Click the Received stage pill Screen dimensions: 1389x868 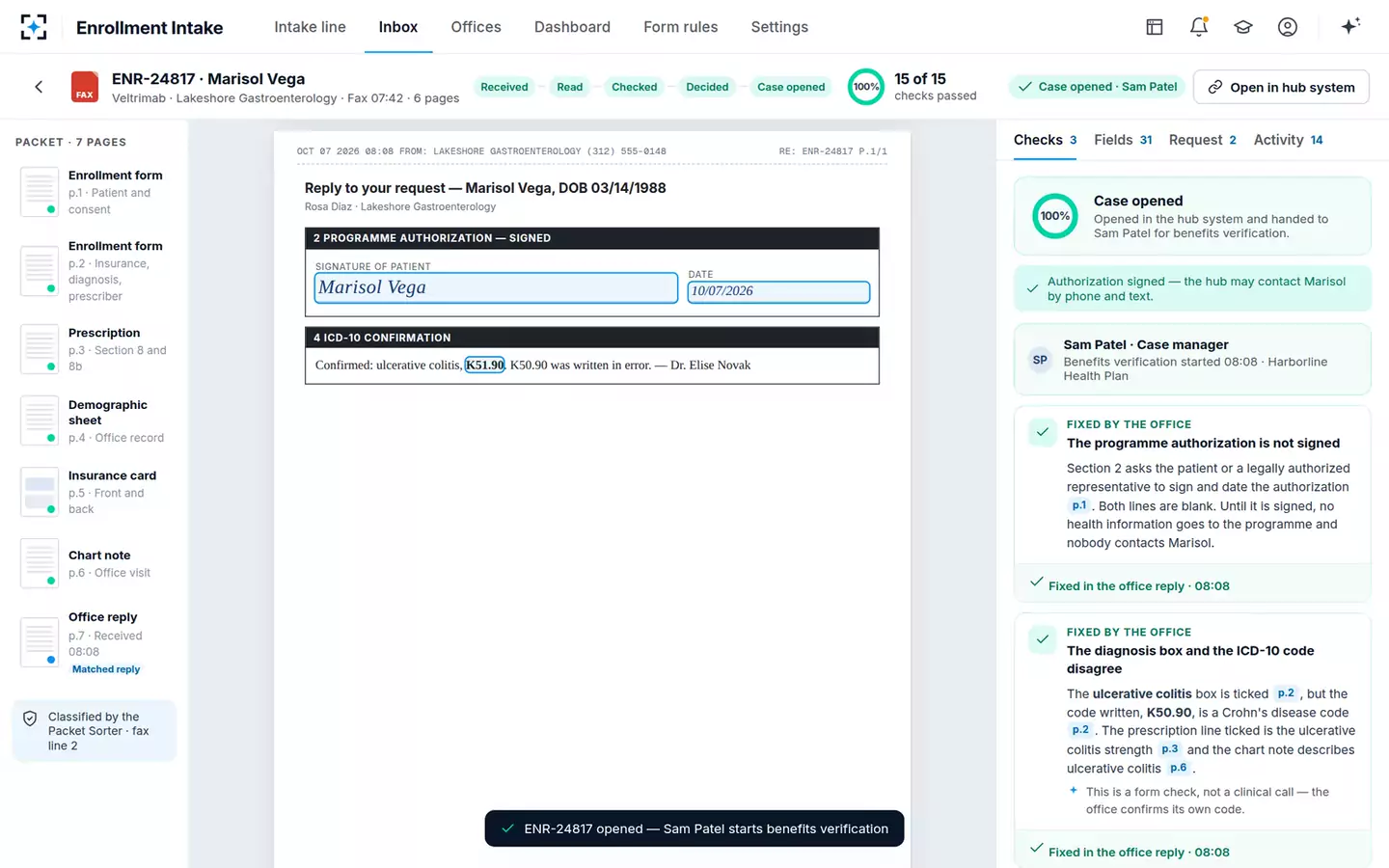pos(504,87)
